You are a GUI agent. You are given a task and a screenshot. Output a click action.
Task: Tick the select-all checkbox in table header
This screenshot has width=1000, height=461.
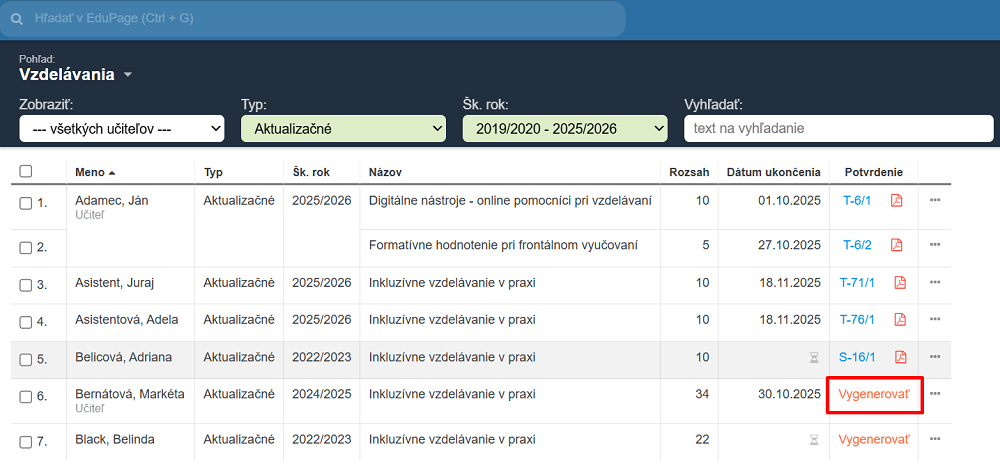click(26, 172)
